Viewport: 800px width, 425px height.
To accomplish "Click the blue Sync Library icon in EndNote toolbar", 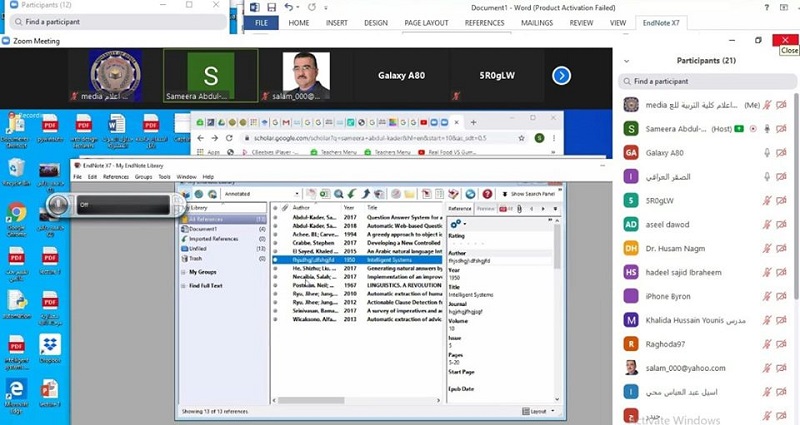I will pyautogui.click(x=470, y=194).
